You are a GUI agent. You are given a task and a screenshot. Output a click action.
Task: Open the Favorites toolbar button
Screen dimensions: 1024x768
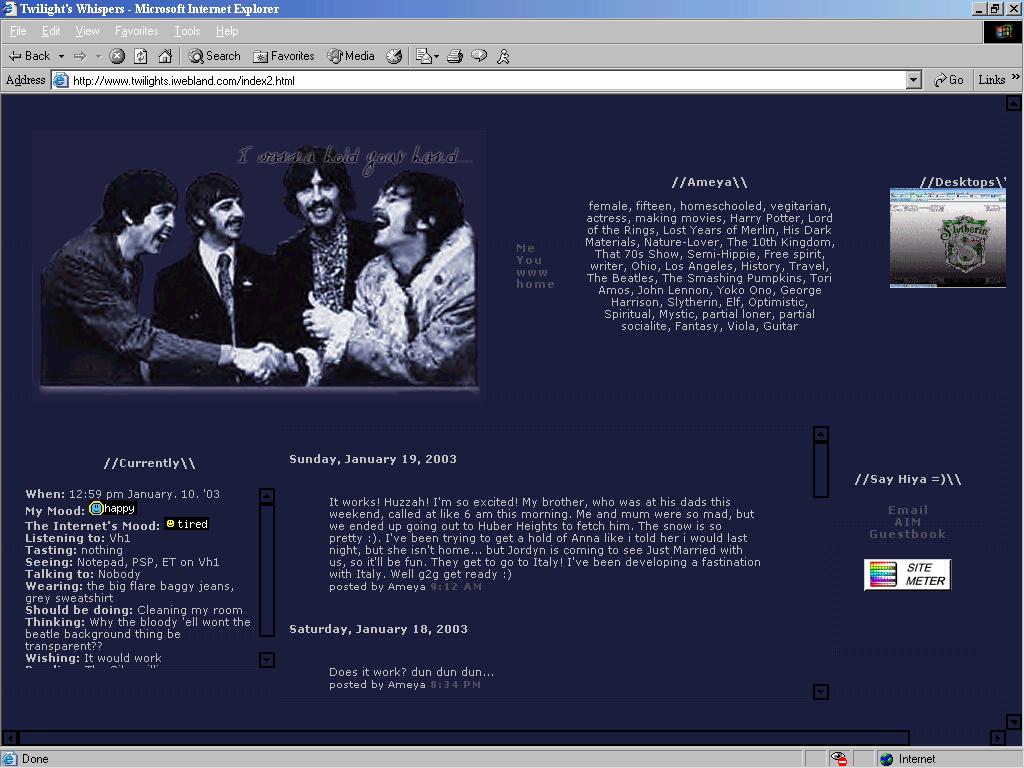click(284, 56)
